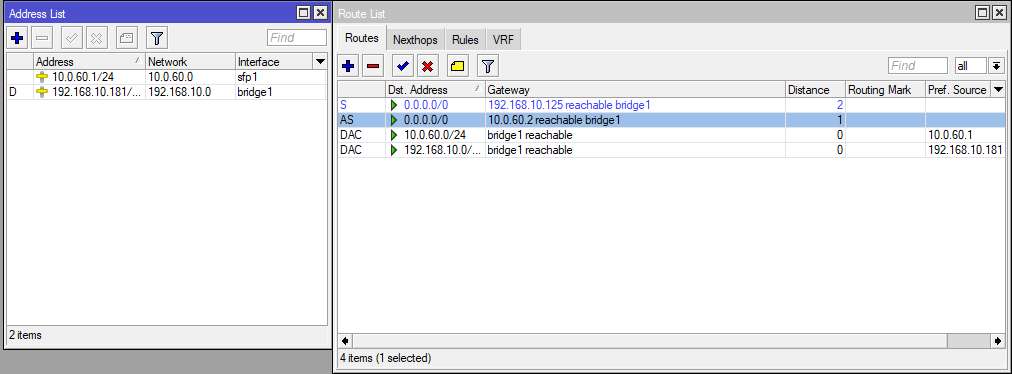Viewport: 1012px width, 374px height.
Task: Open the 'all' filter dropdown in Route List
Action: pyautogui.click(x=997, y=66)
